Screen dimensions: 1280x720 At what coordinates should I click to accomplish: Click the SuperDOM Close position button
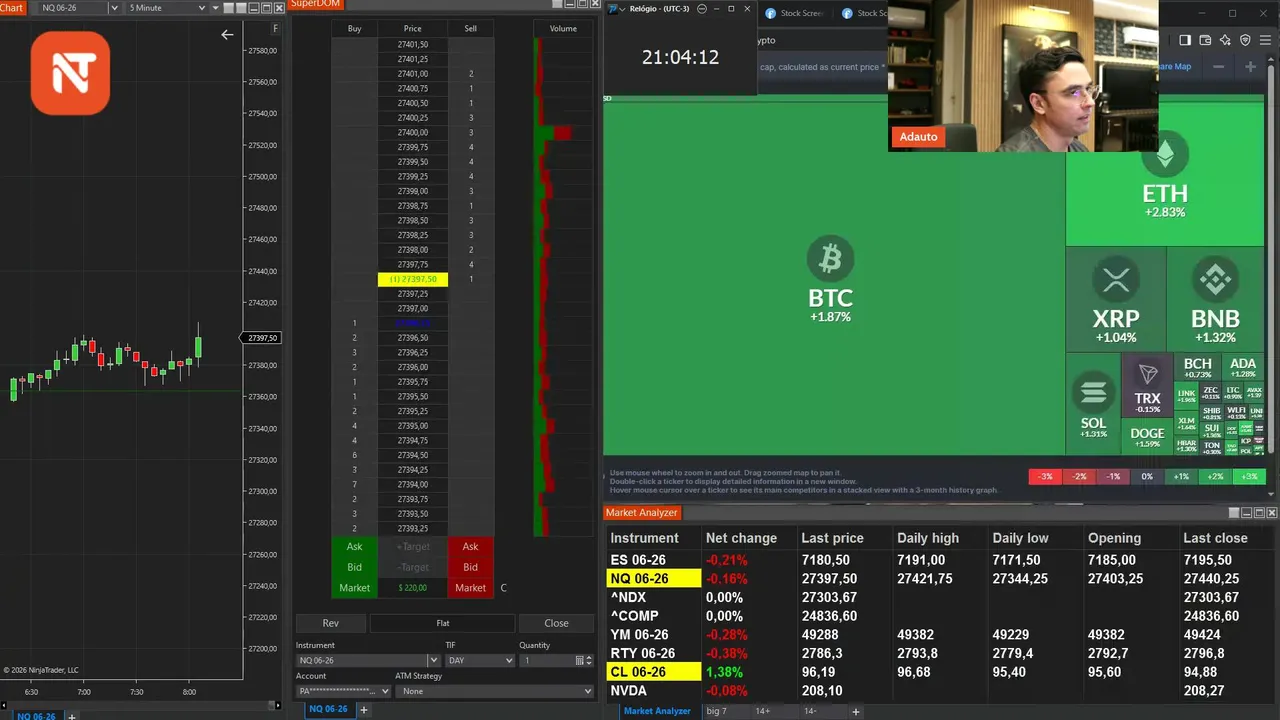pos(556,623)
